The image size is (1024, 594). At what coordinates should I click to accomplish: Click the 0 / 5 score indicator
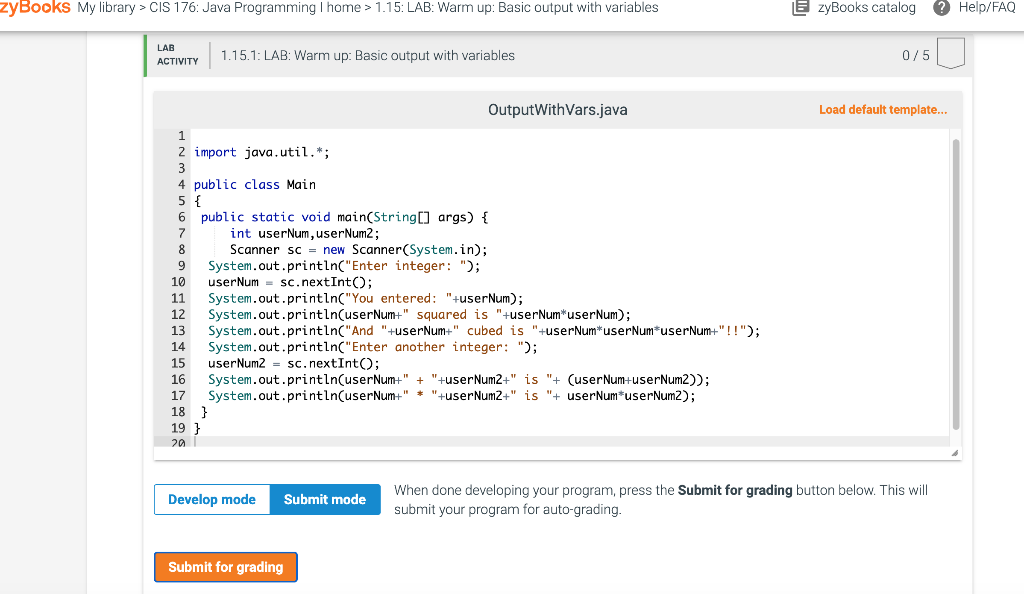pyautogui.click(x=917, y=55)
